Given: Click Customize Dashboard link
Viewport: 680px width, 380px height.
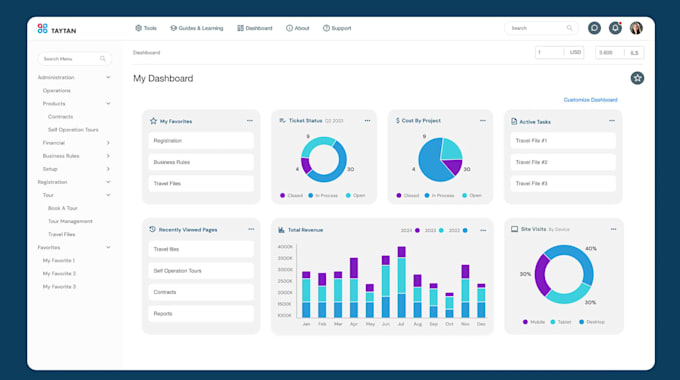Looking at the screenshot, I should pyautogui.click(x=590, y=100).
